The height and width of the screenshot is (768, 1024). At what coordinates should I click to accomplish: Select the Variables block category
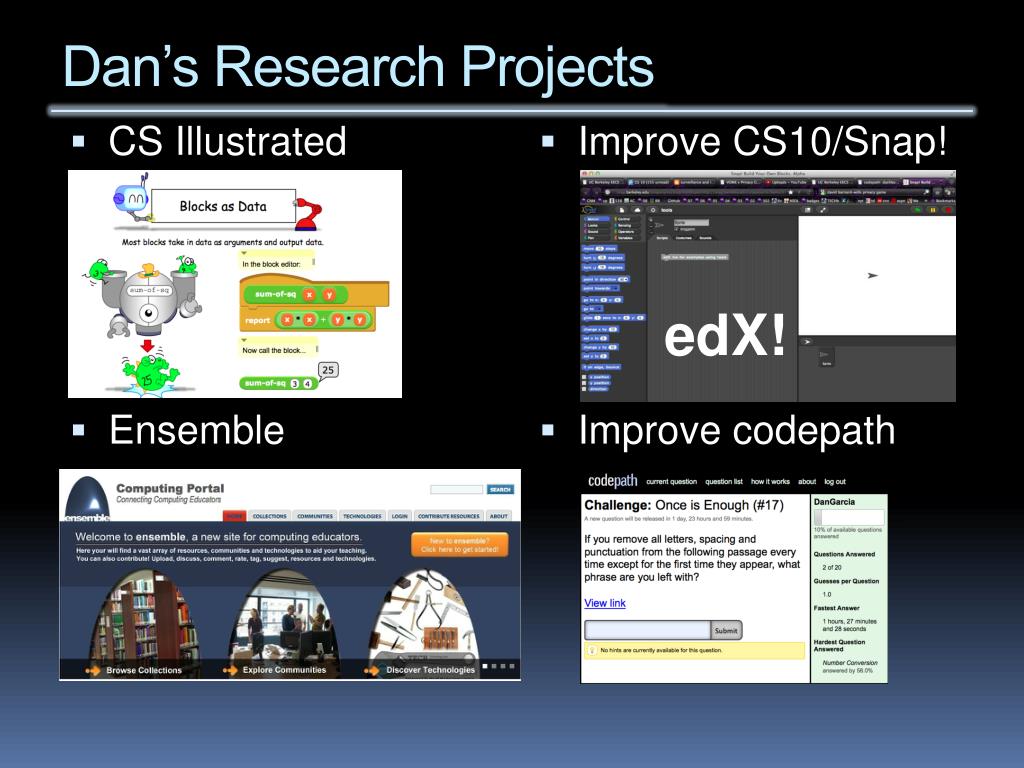[627, 238]
